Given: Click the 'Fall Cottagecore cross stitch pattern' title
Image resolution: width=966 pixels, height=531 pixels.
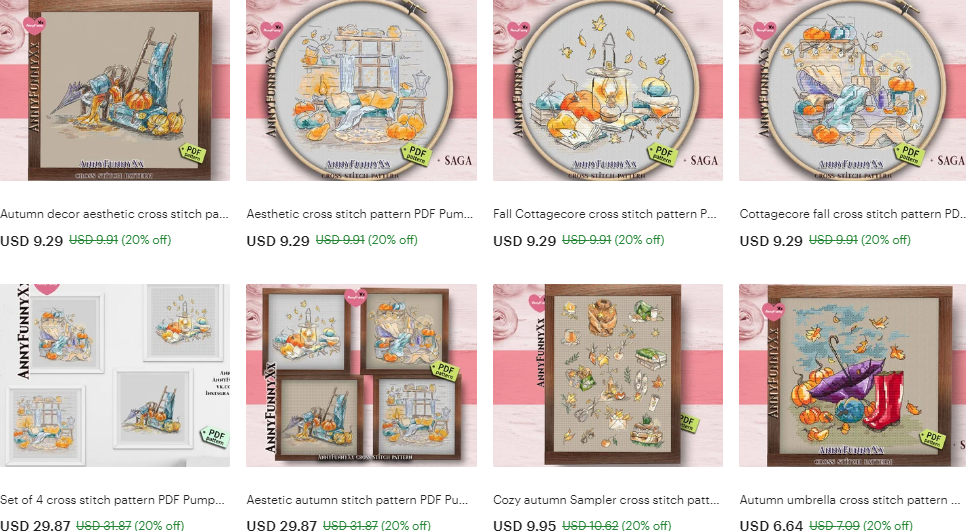Looking at the screenshot, I should click(x=604, y=214).
